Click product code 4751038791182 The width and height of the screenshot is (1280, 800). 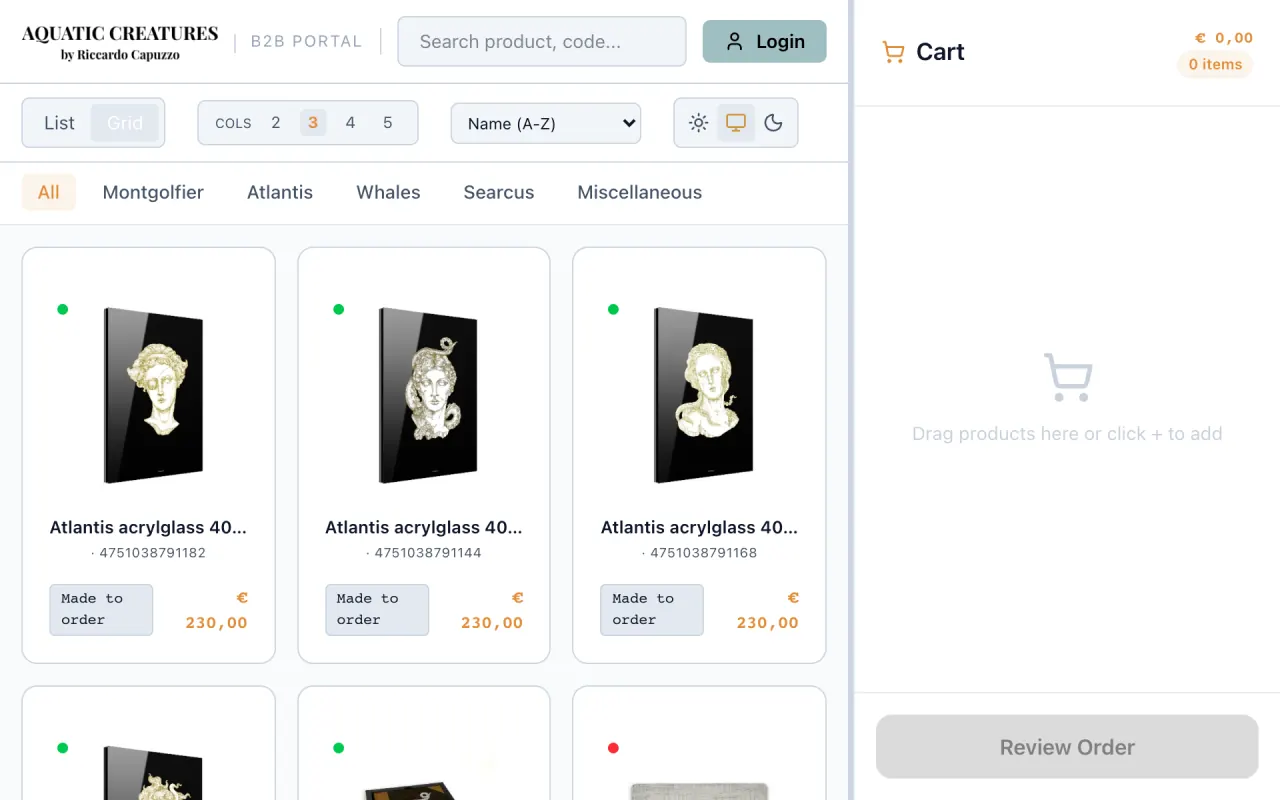[x=152, y=553]
